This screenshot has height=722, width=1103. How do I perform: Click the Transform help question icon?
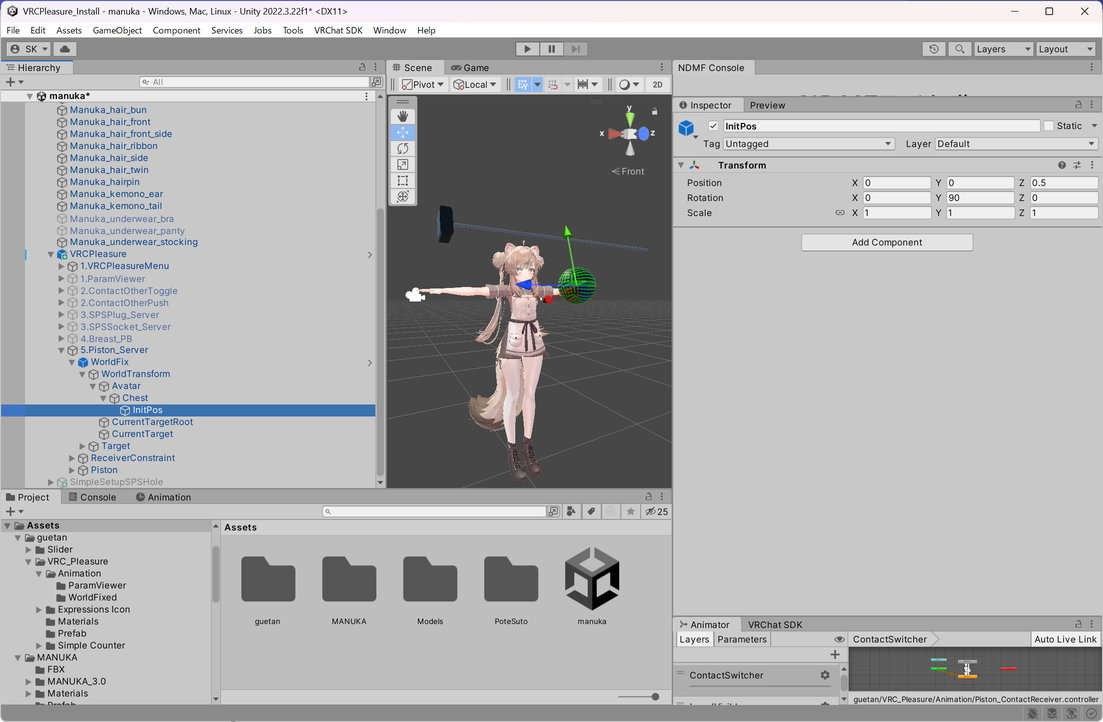[x=1061, y=165]
